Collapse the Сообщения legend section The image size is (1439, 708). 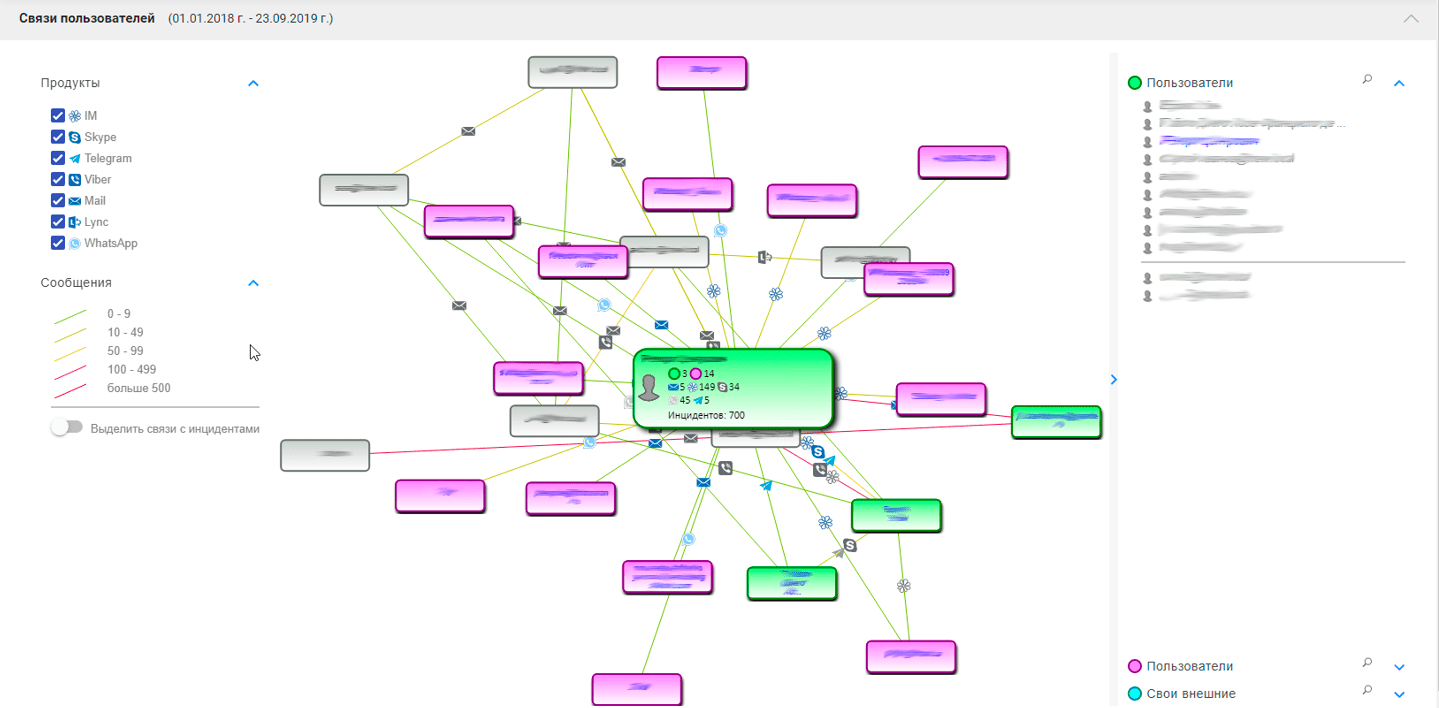253,283
